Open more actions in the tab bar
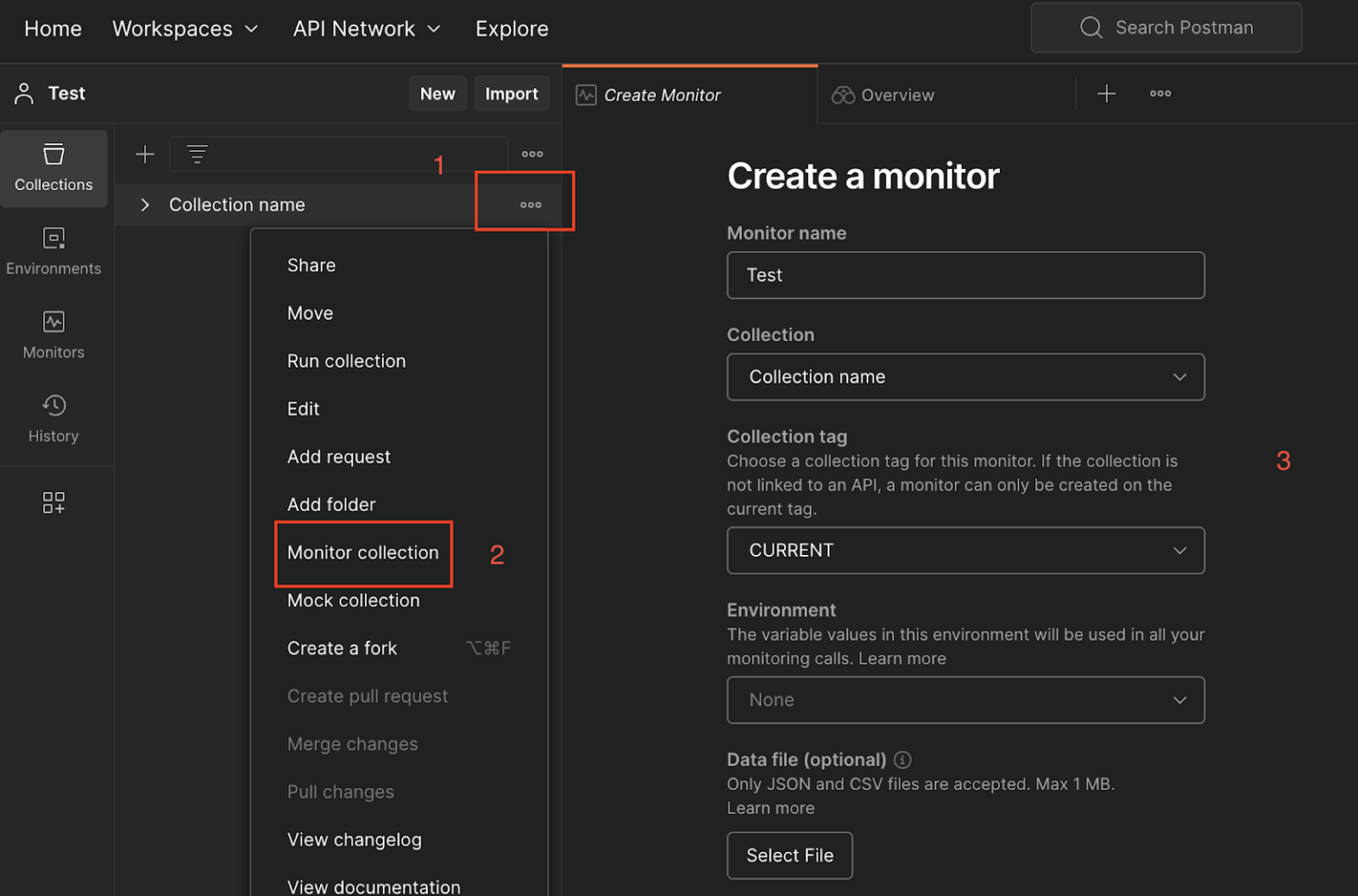1358x896 pixels. 1160,93
